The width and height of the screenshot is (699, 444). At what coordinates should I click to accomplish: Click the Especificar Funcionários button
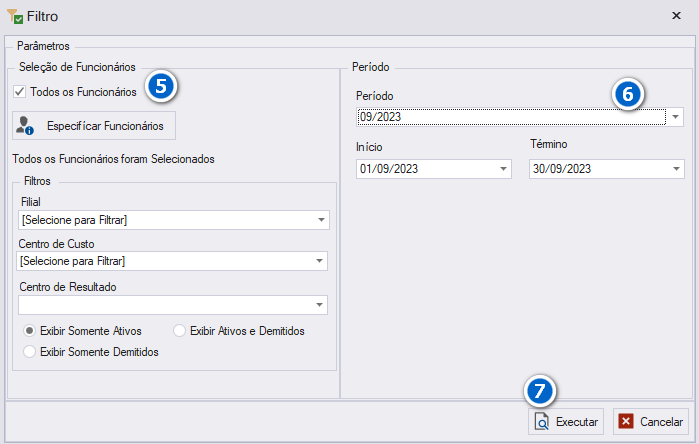pos(94,126)
